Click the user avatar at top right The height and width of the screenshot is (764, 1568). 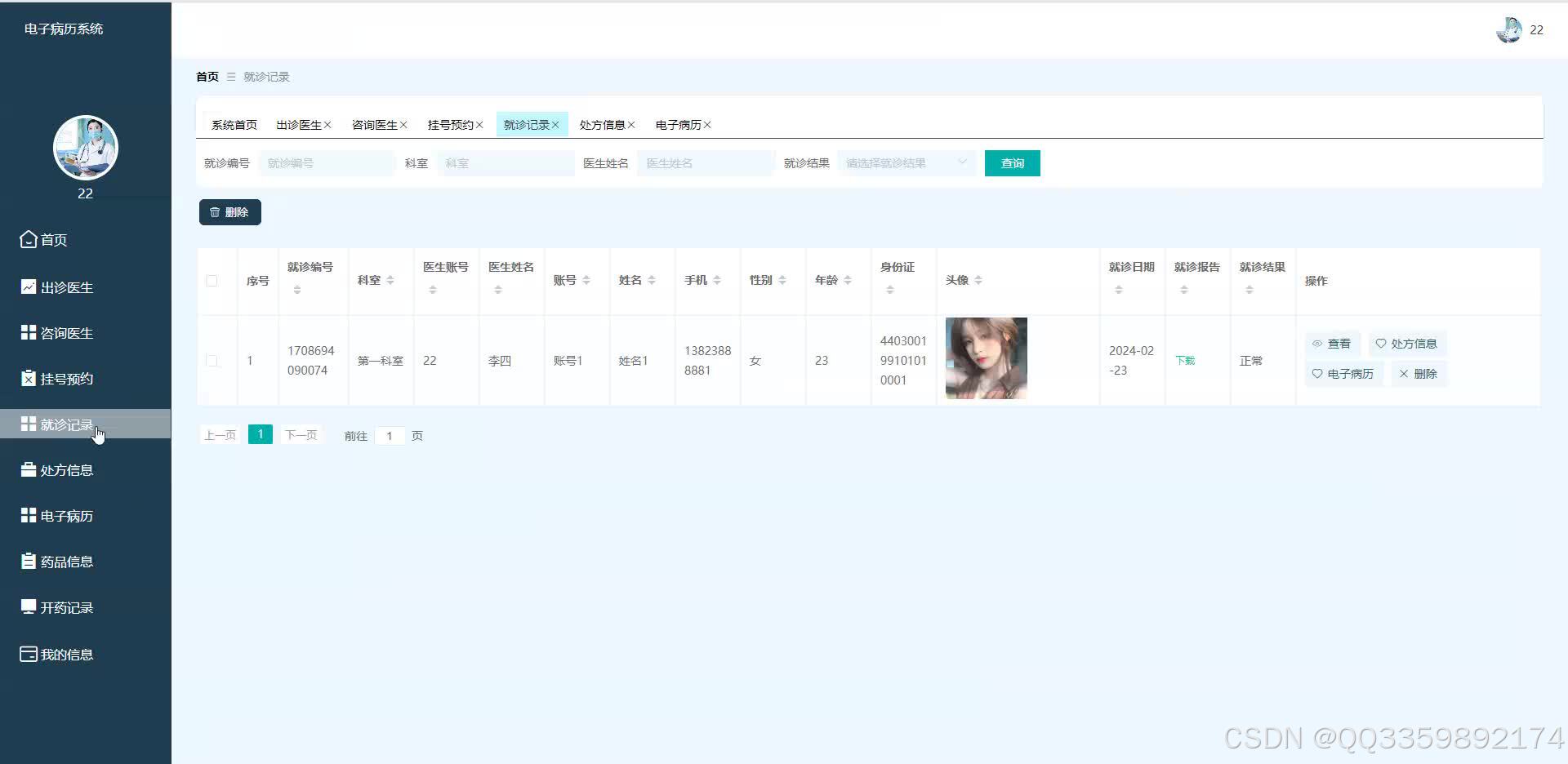[x=1509, y=30]
